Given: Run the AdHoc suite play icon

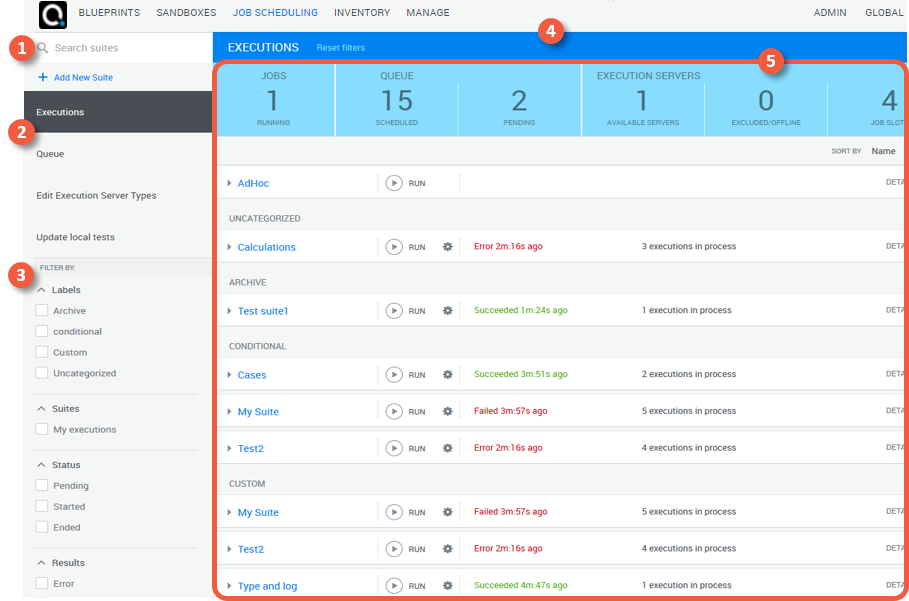Looking at the screenshot, I should tap(394, 183).
